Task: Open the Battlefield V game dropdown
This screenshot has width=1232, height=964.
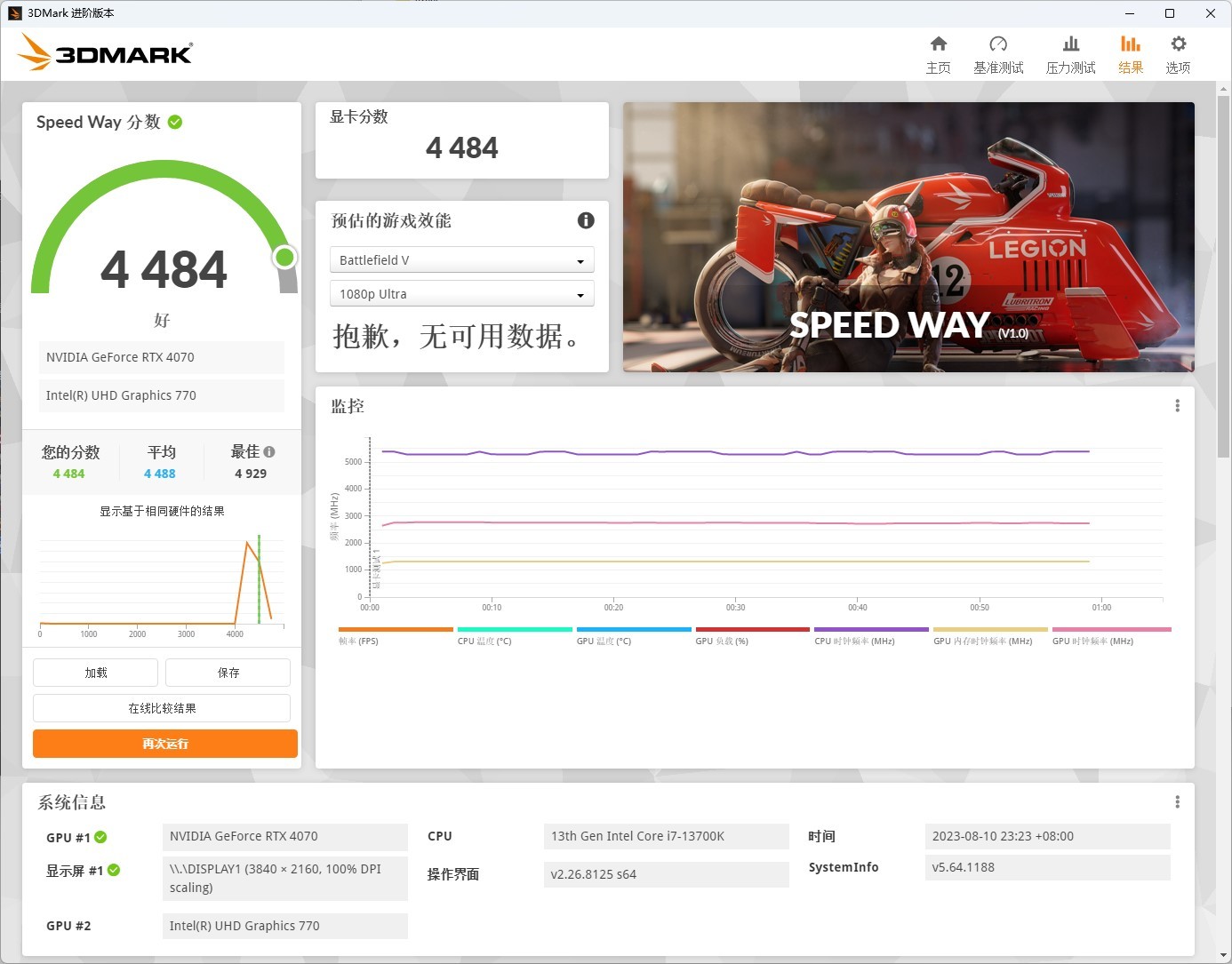Action: tap(461, 260)
